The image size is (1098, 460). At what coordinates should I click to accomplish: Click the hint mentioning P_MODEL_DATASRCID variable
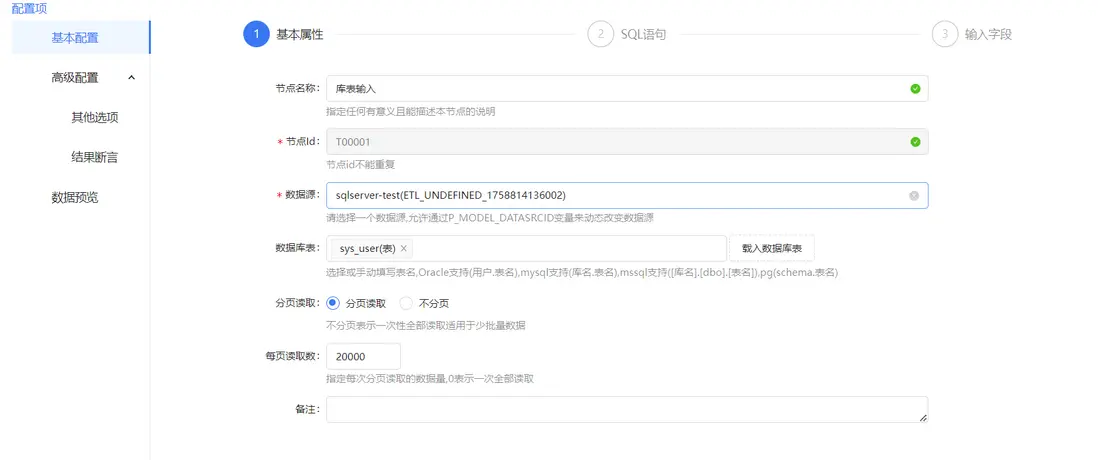tap(490, 218)
